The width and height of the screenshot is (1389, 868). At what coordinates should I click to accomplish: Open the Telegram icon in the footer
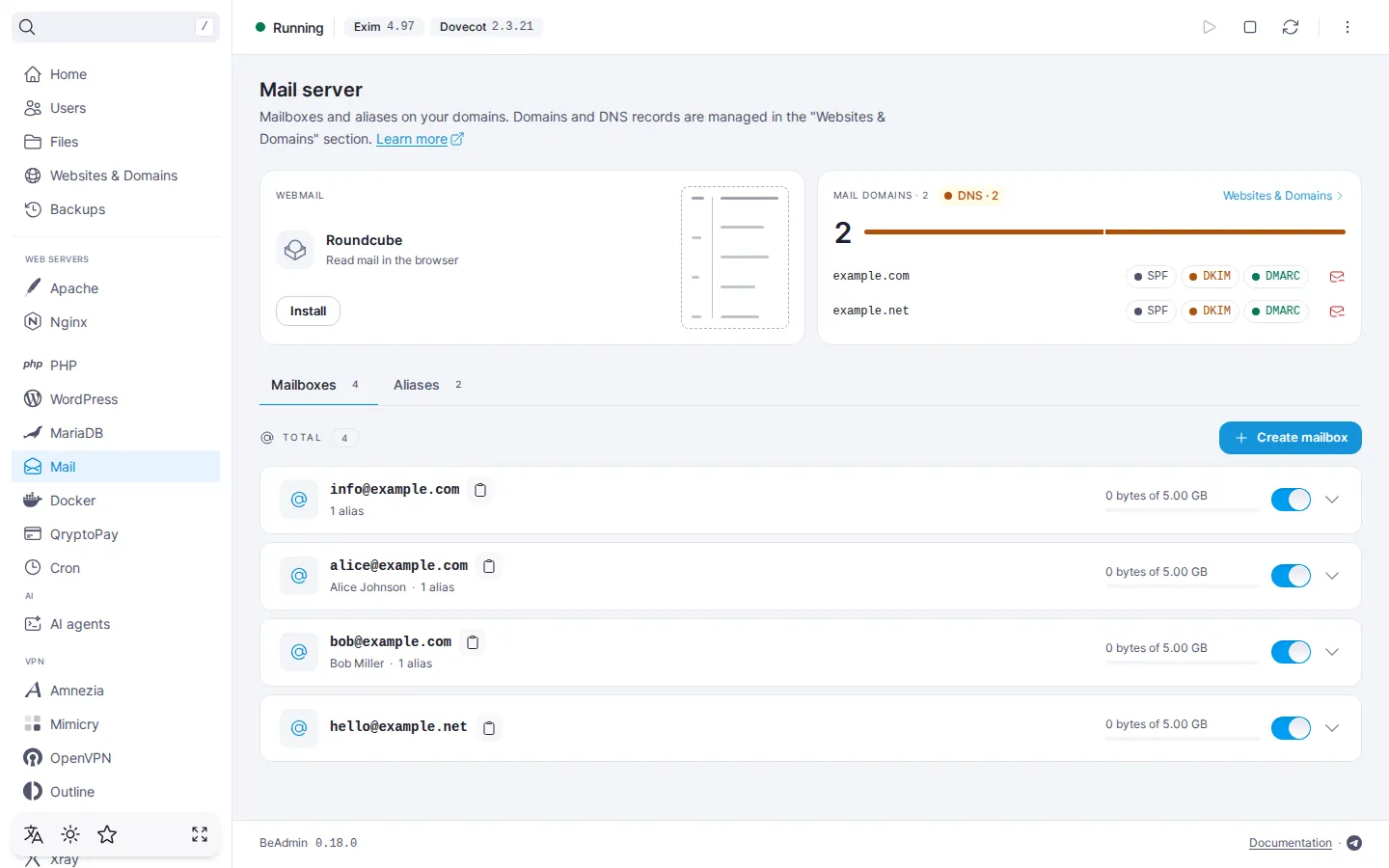pos(1354,843)
